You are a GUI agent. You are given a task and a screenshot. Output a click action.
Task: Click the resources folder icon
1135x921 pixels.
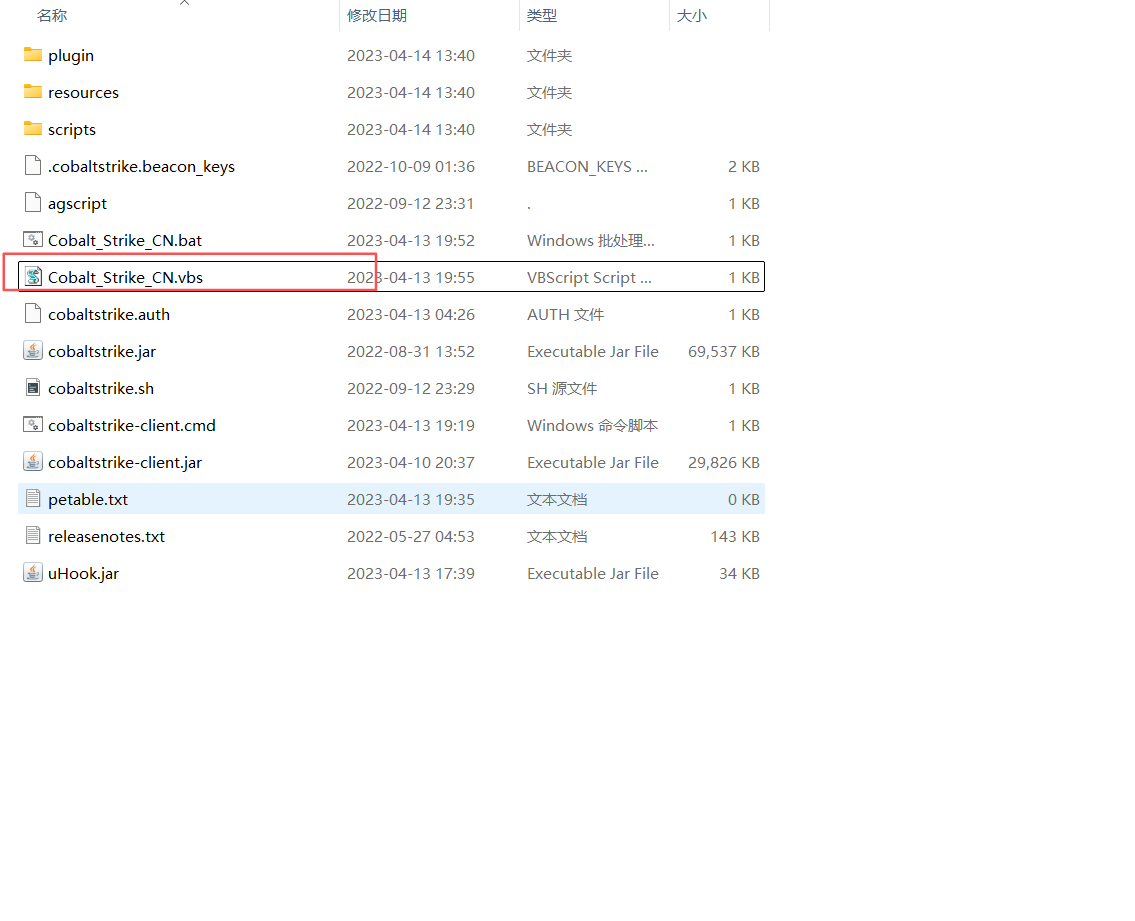33,92
